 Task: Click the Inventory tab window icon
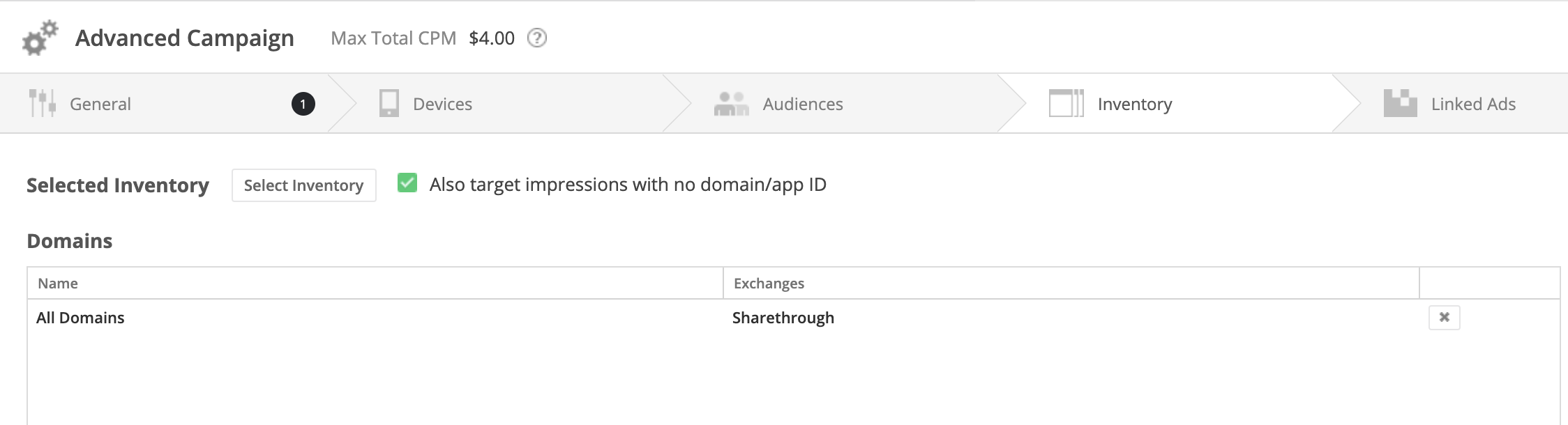pos(1066,103)
